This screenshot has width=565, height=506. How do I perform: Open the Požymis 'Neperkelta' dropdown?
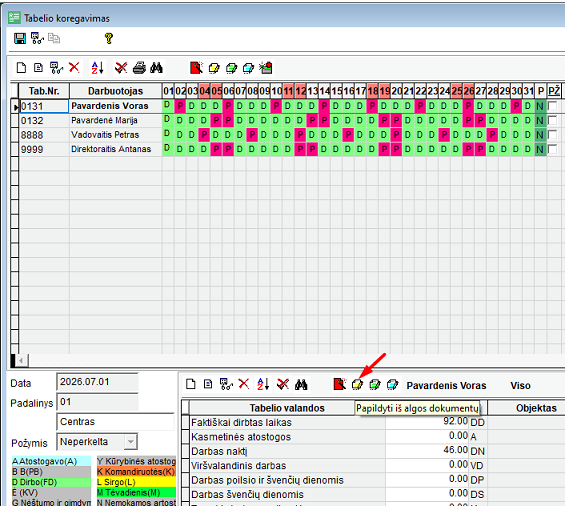(130, 441)
